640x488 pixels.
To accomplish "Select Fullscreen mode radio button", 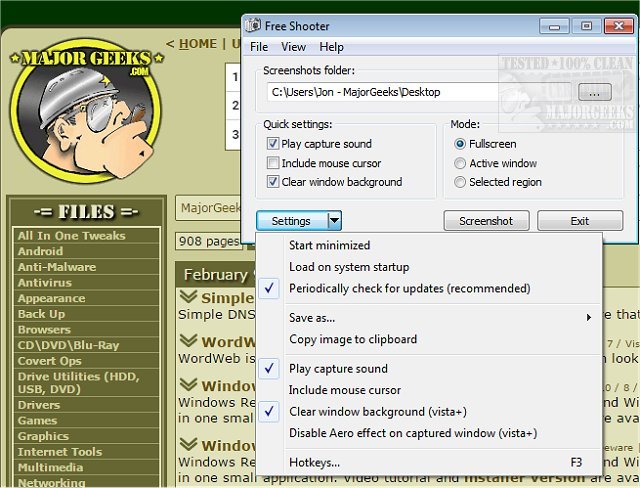I will click(460, 144).
